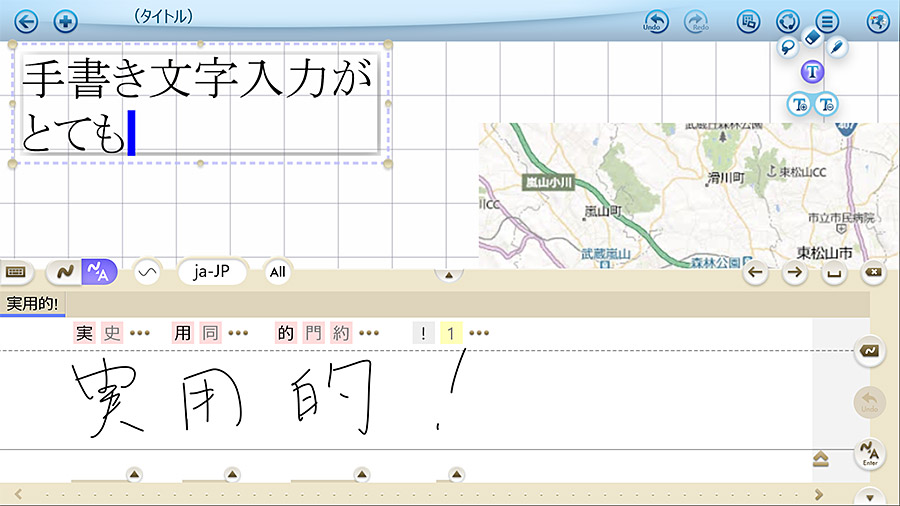
Task: Click the enlarge text size icon
Action: 799,103
